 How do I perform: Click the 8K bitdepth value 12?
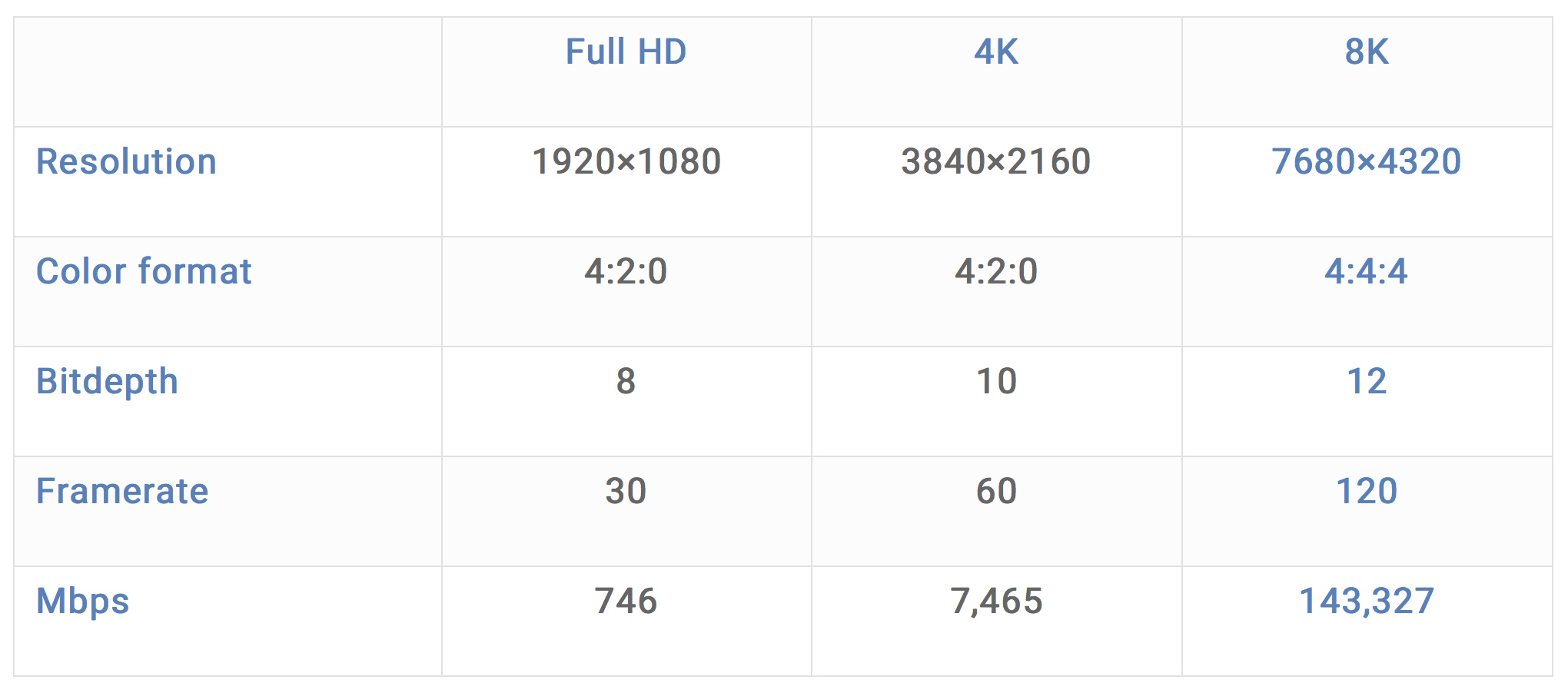(x=1367, y=382)
